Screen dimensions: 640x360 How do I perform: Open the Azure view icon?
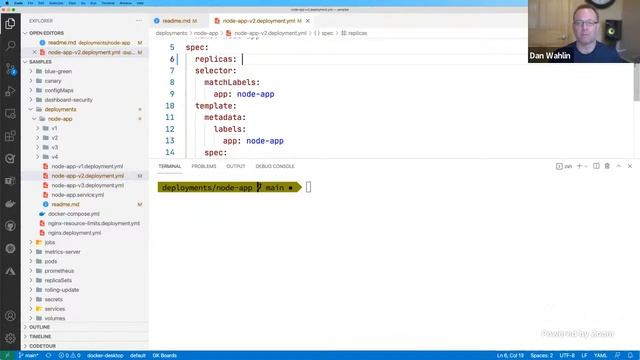(10, 271)
